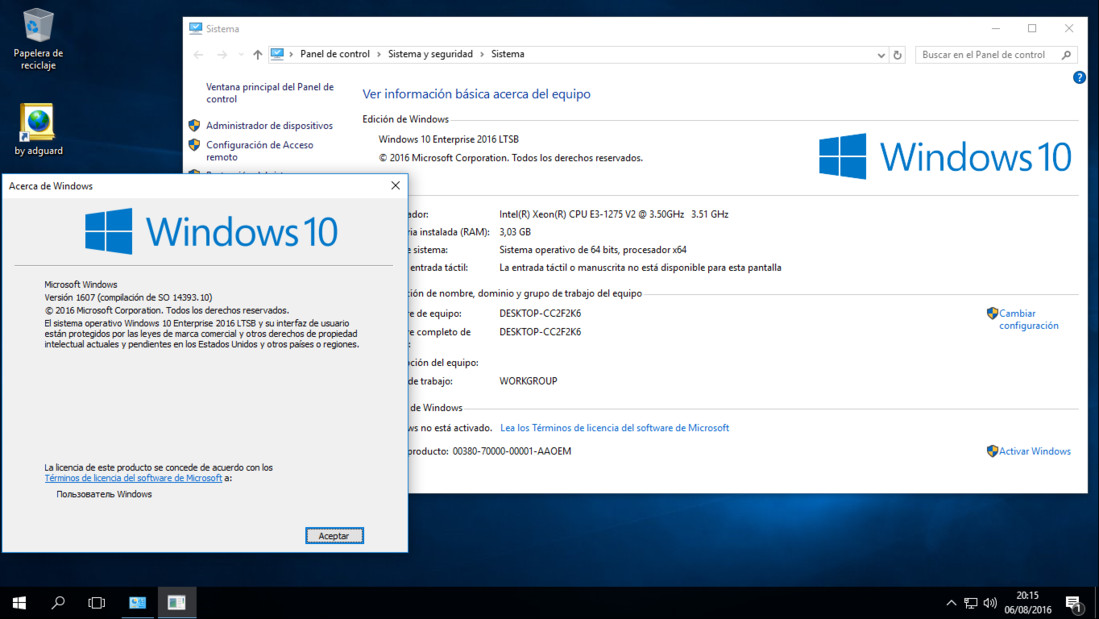Expand chevron after Sistema y seguridad breadcrumb

click(x=482, y=54)
